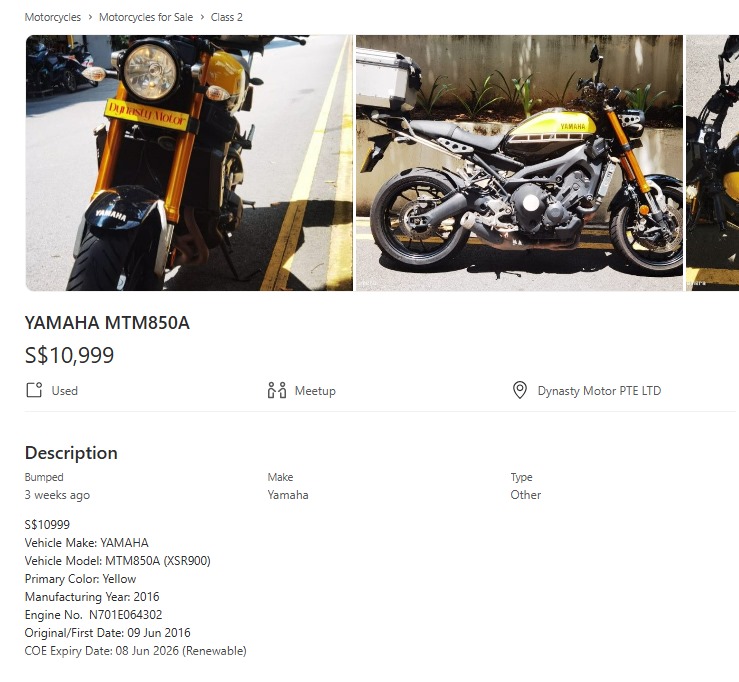Open the front-view motorcycle photo
This screenshot has height=682, width=739.
click(189, 163)
